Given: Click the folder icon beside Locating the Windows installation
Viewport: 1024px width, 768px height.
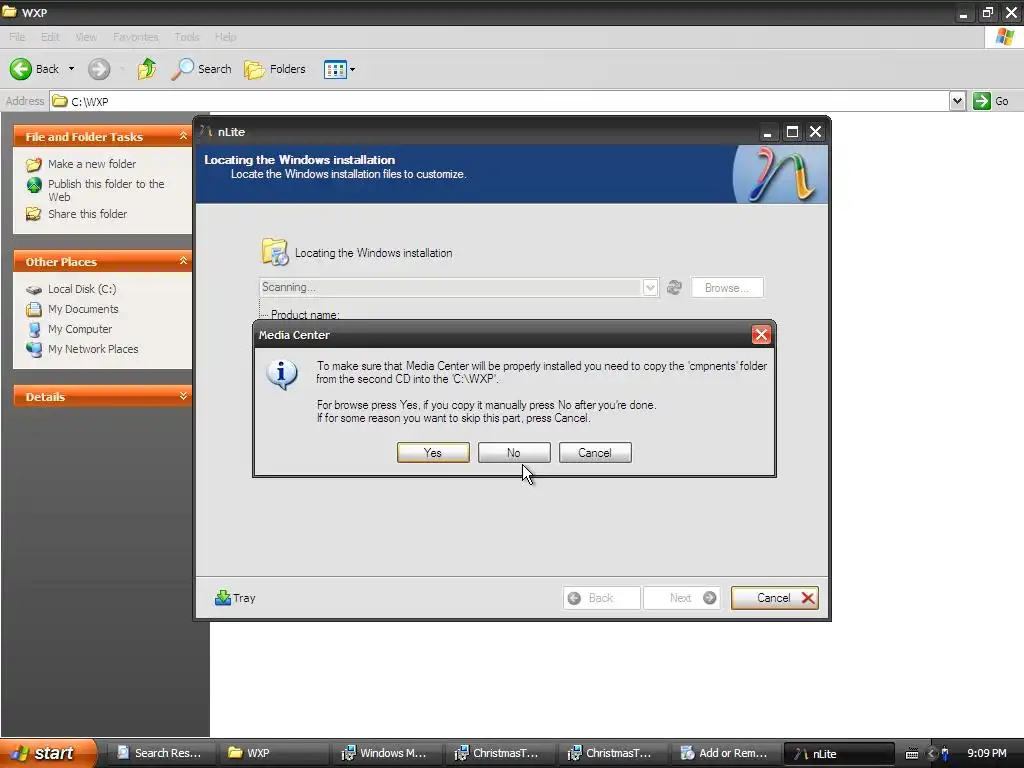Looking at the screenshot, I should point(275,252).
